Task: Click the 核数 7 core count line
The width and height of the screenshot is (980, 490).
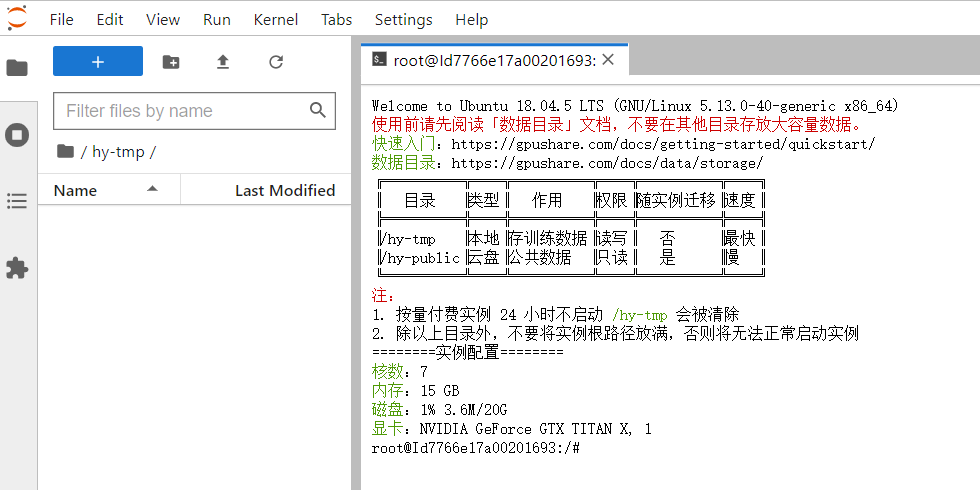Action: point(400,372)
